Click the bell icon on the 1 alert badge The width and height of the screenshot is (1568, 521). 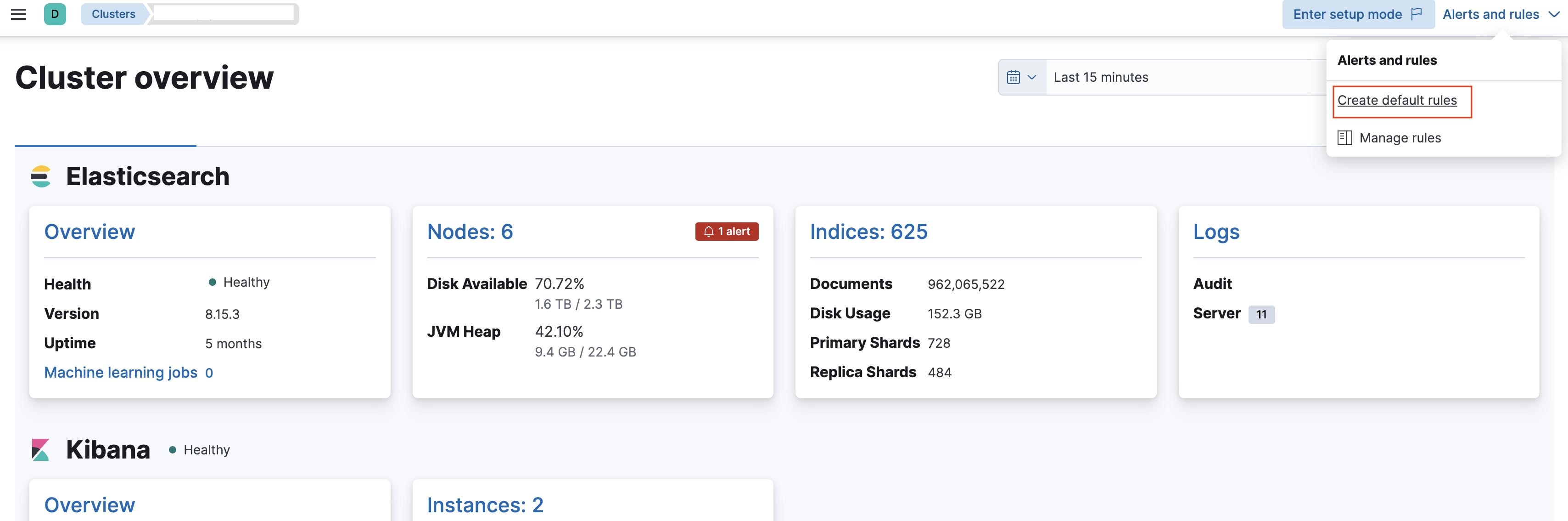pos(709,232)
